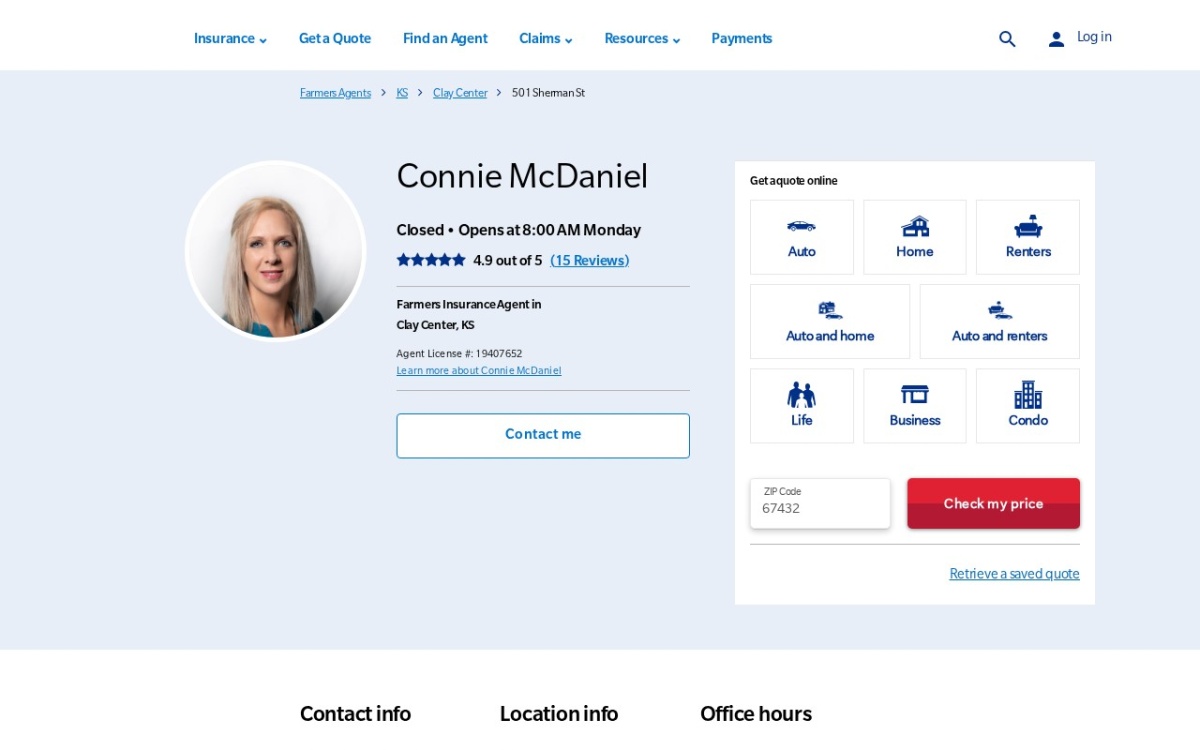The image size is (1200, 750).
Task: Follow the Farmers Agents breadcrumb link
Action: [335, 93]
